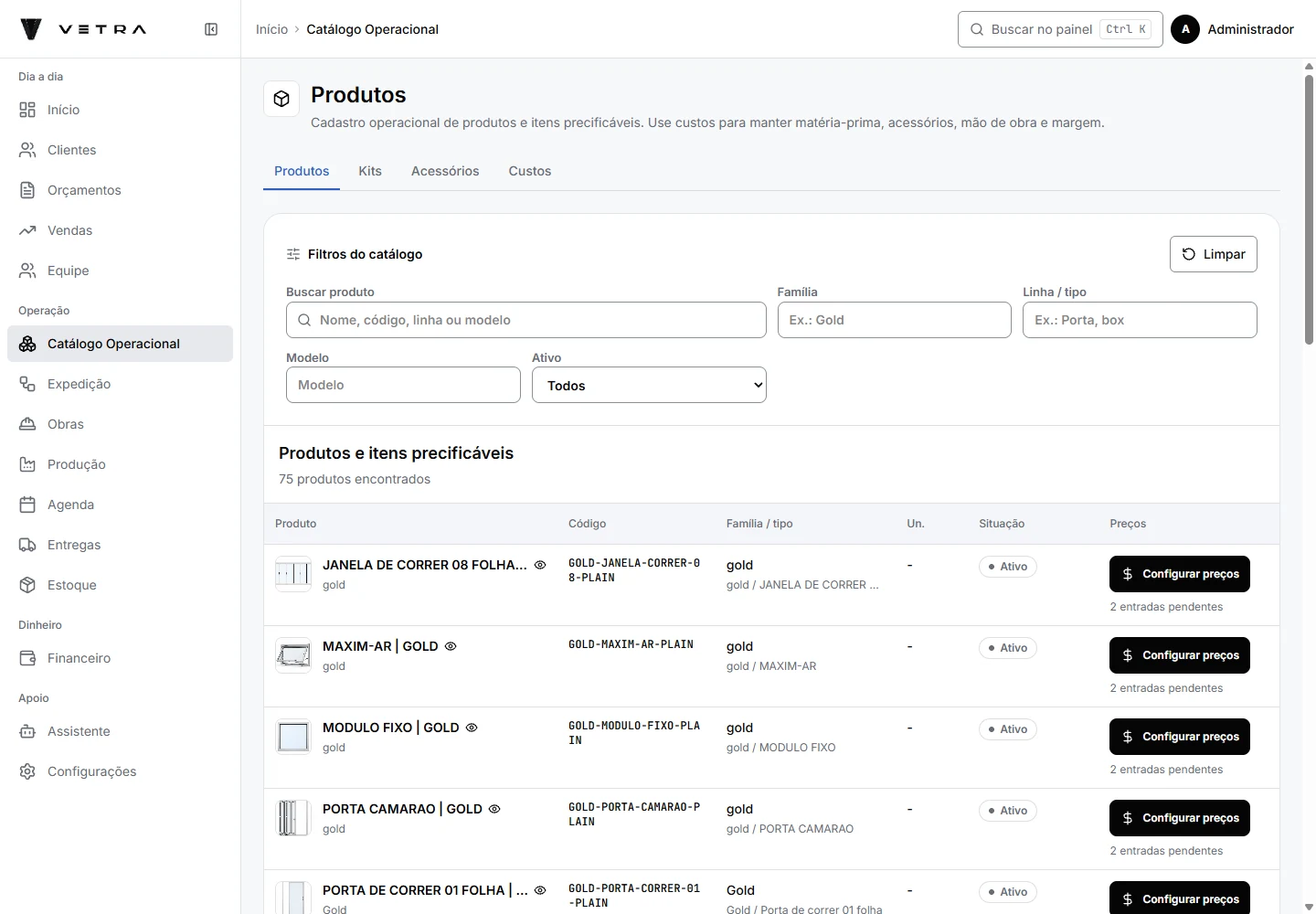Toggle eye icon for MAXIM-AR | GOLD

point(451,646)
